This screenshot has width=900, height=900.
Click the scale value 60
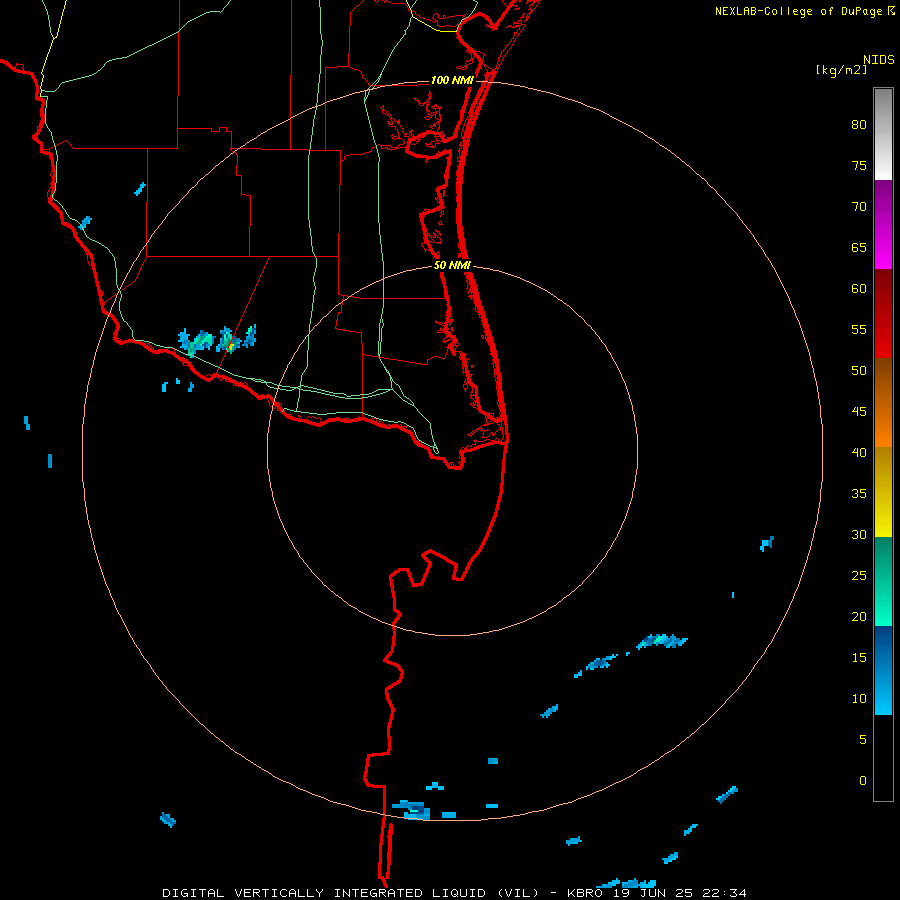click(x=859, y=289)
